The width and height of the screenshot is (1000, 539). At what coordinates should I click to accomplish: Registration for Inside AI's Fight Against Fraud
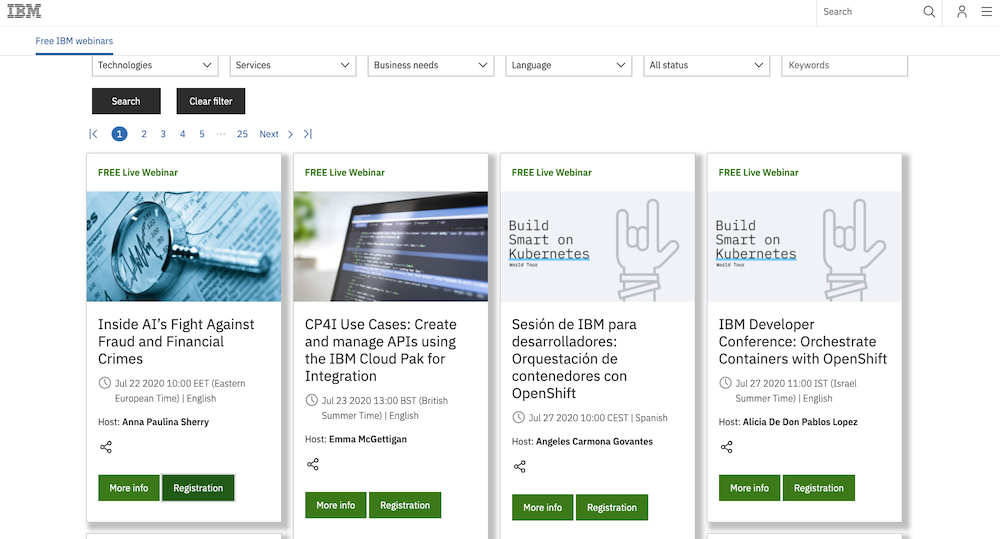[x=198, y=488]
